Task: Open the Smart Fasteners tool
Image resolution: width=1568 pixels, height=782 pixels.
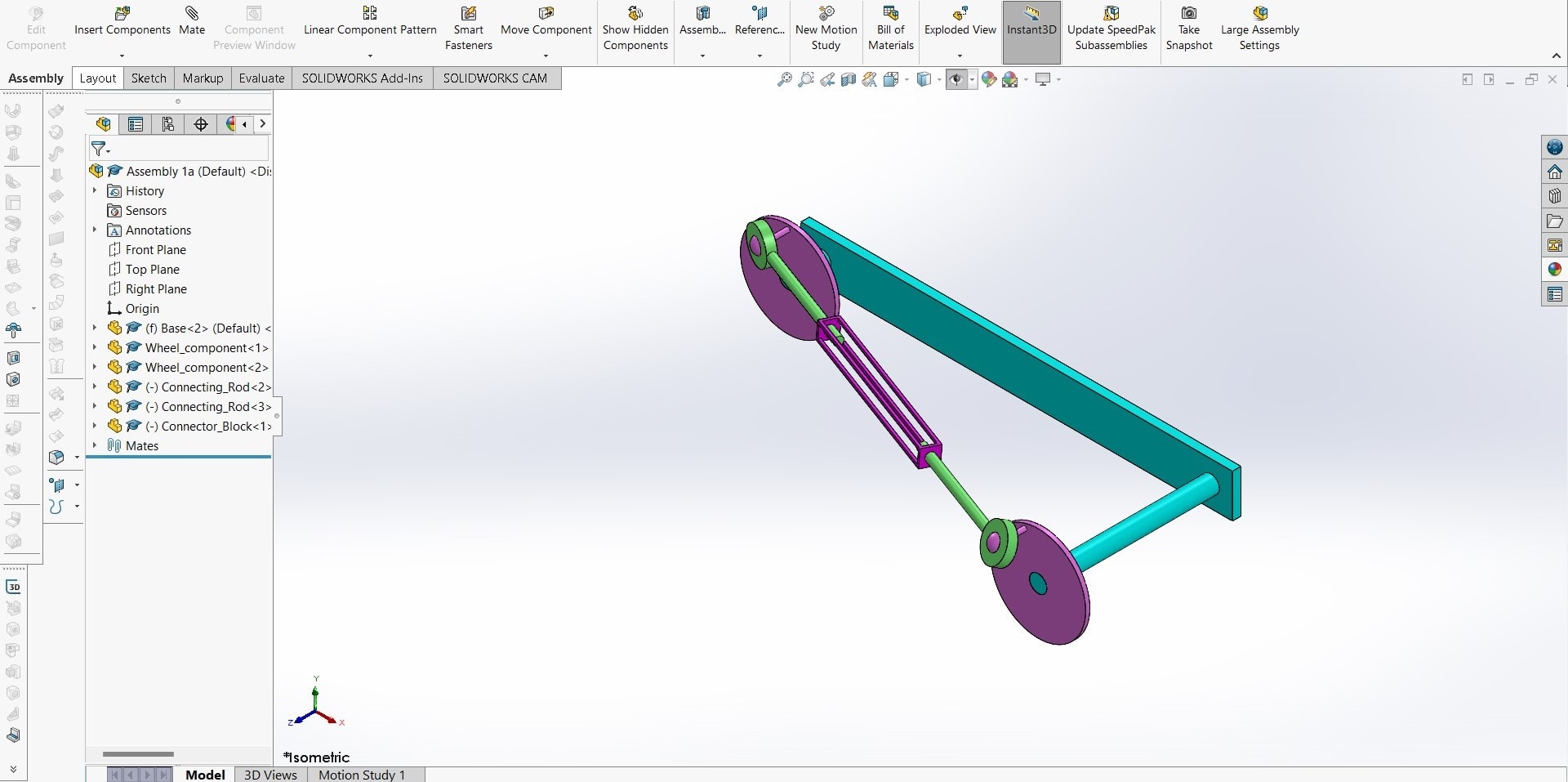Action: coord(468,29)
